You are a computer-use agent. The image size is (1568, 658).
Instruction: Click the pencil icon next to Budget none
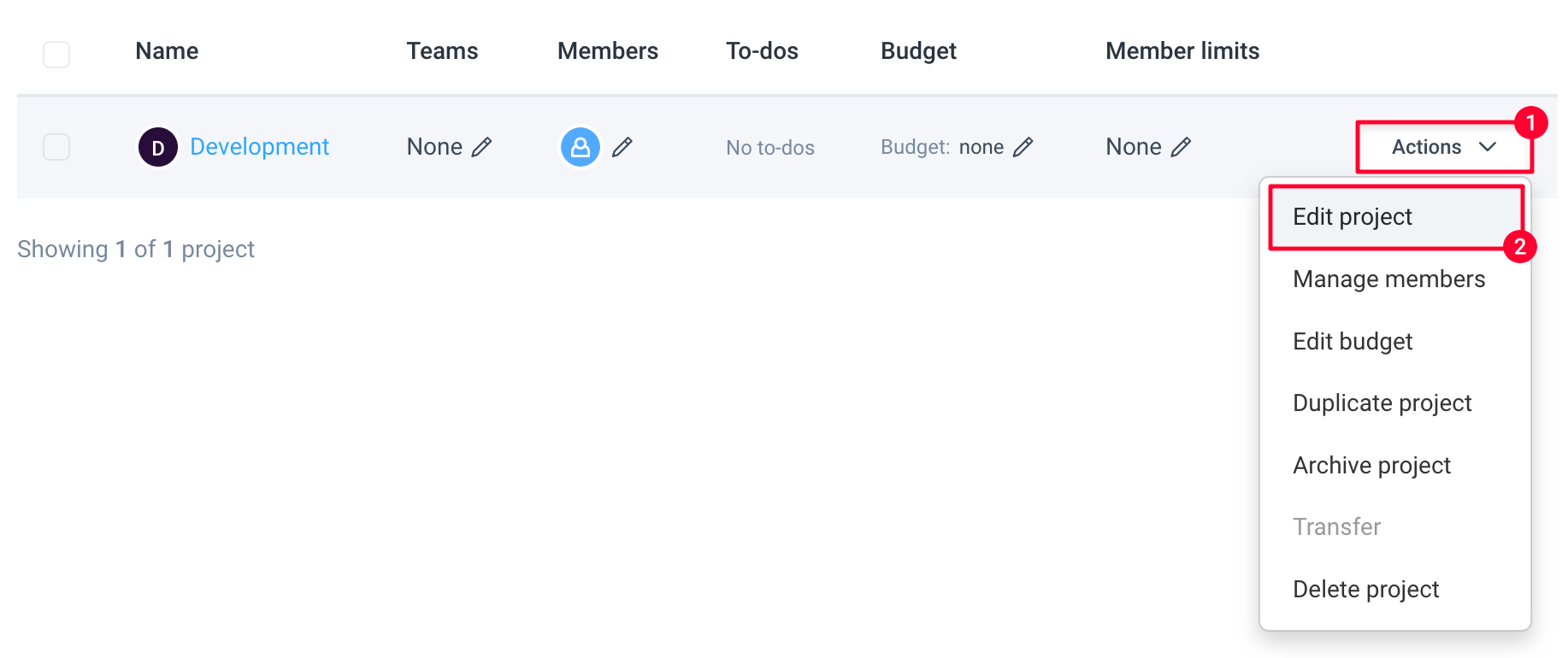(1023, 147)
